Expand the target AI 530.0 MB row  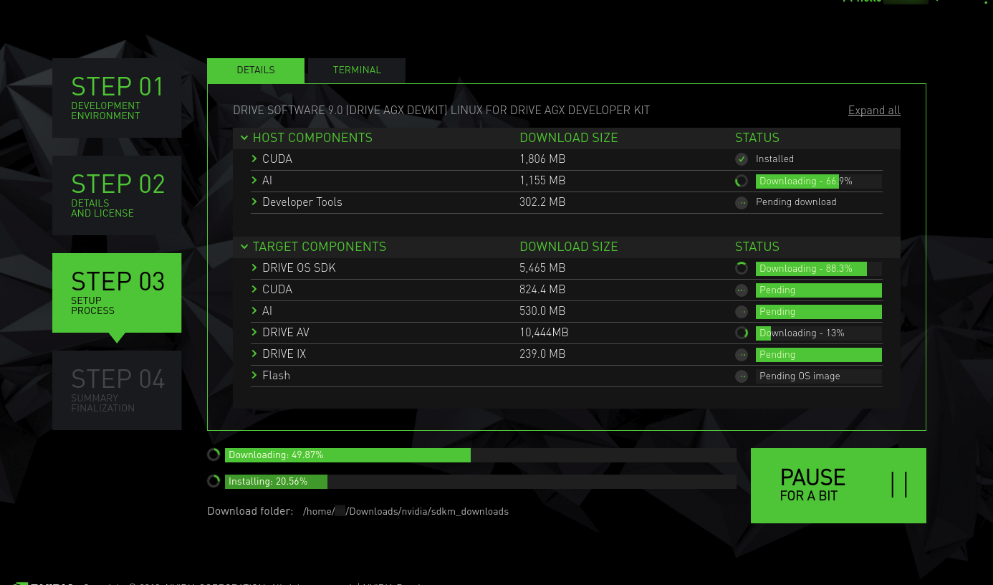(255, 311)
